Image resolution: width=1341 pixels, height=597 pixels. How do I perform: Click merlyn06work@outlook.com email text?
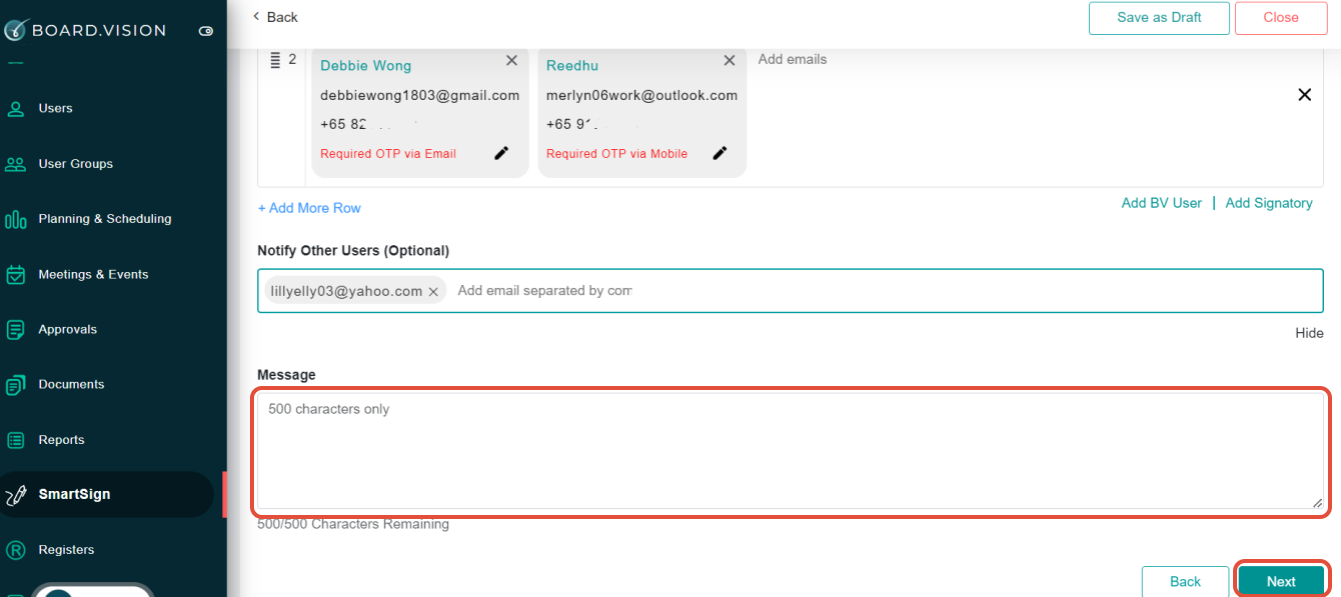pos(642,95)
